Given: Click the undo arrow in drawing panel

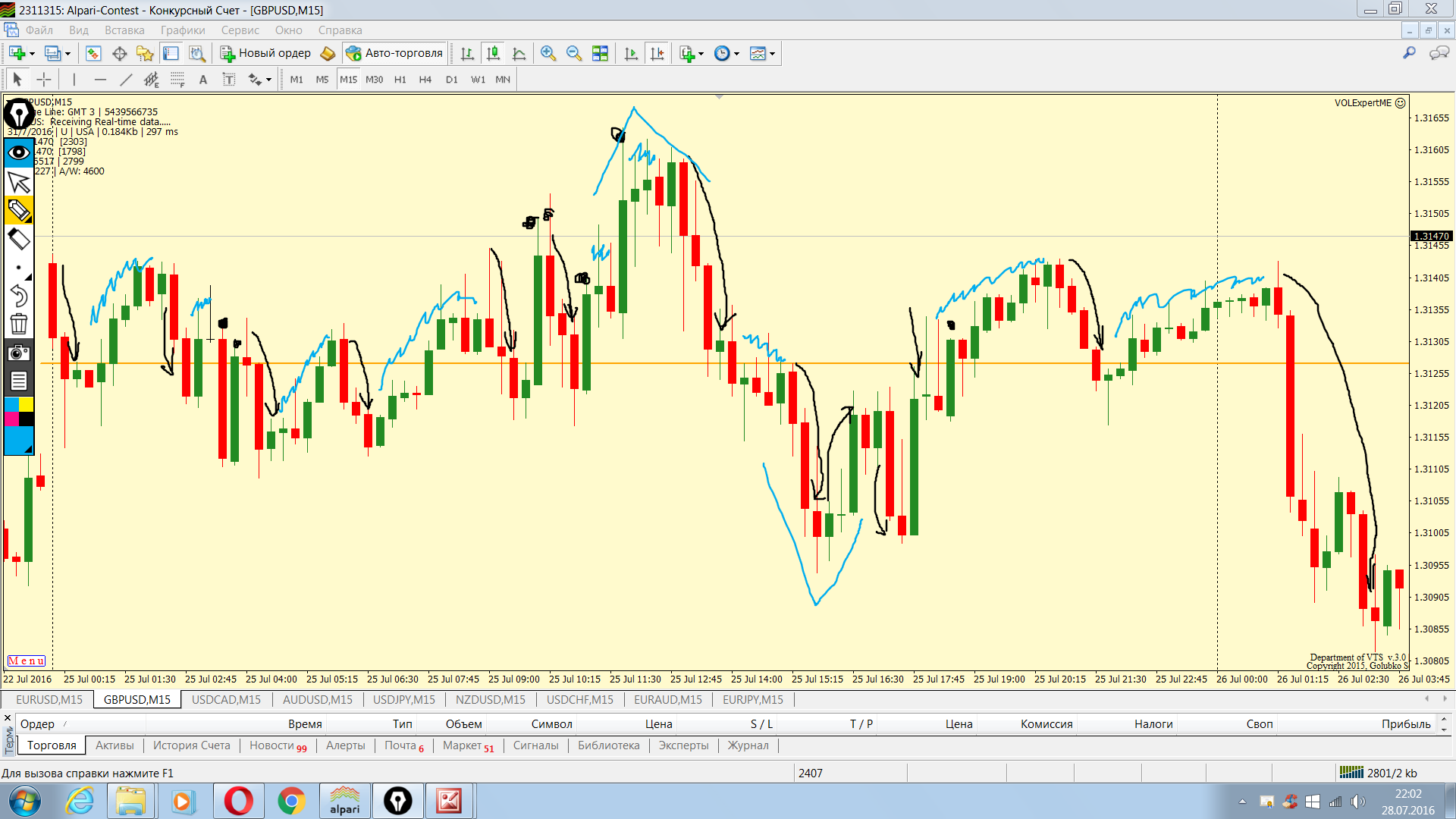Looking at the screenshot, I should click(18, 295).
